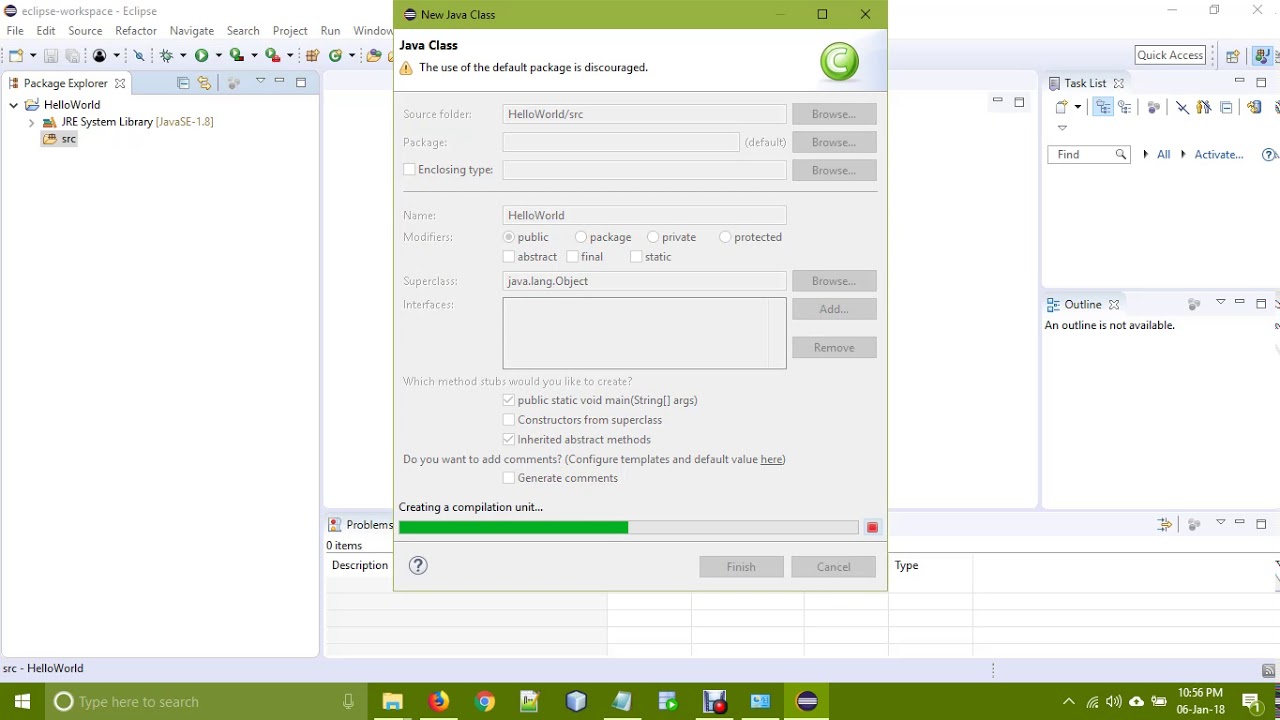Image resolution: width=1280 pixels, height=720 pixels.
Task: Open dropdown arrow next to Run icon
Action: [x=219, y=56]
